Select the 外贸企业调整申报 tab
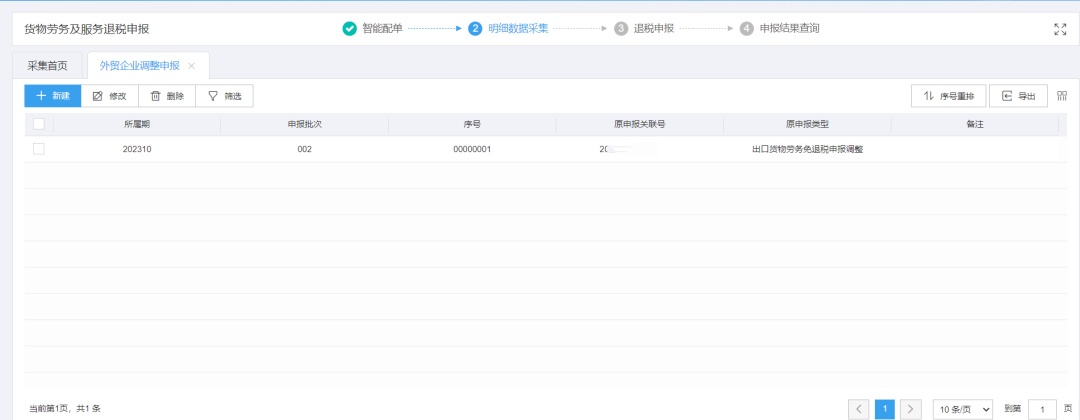The height and width of the screenshot is (420, 1080). point(139,66)
